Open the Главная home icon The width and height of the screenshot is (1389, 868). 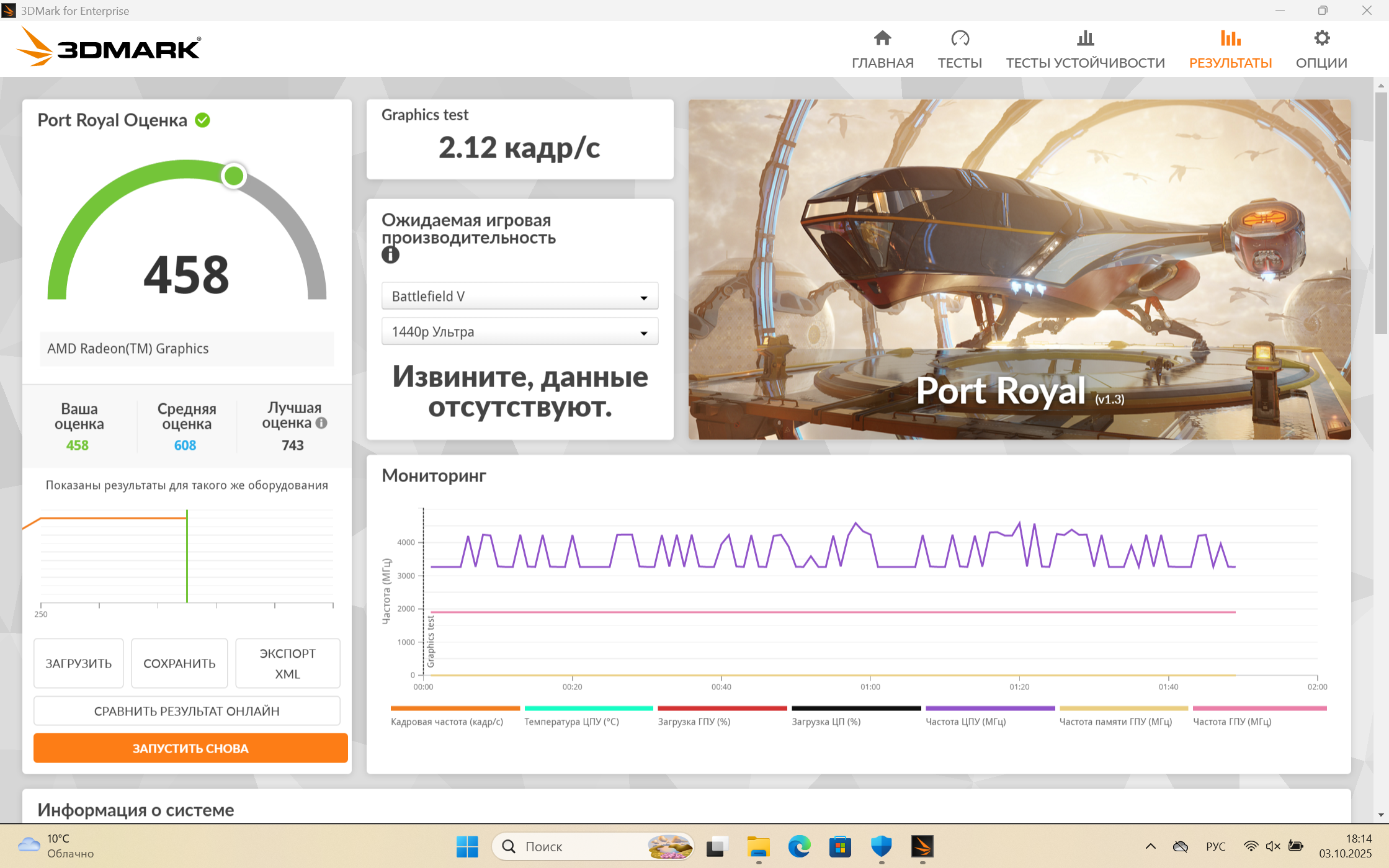pyautogui.click(x=882, y=38)
